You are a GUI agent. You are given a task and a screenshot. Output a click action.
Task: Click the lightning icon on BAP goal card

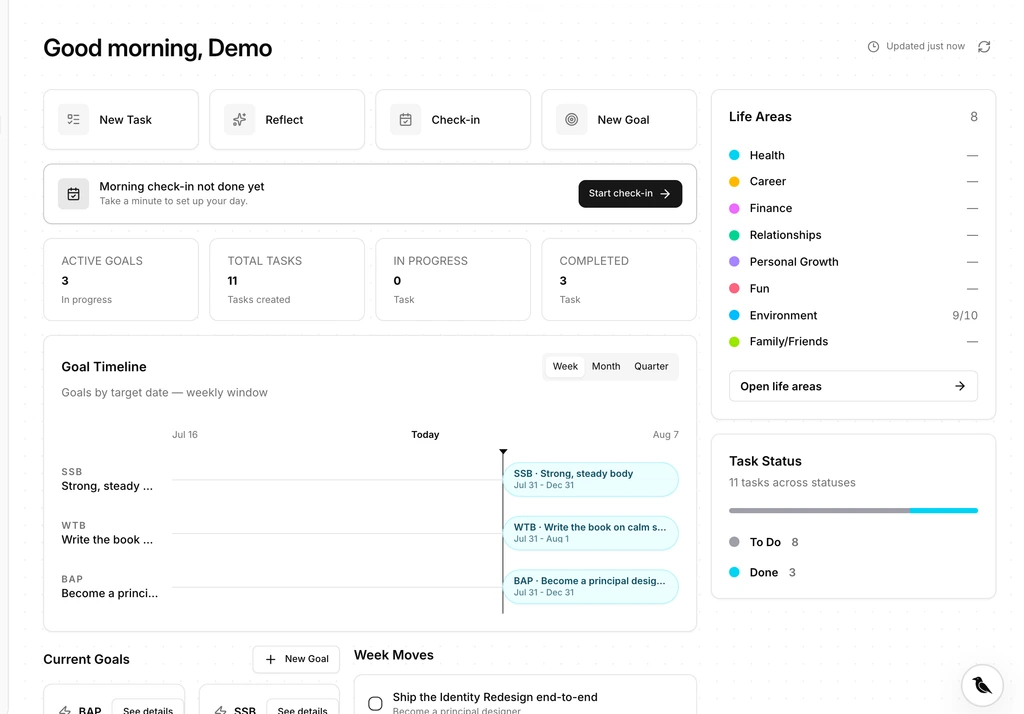[65, 710]
